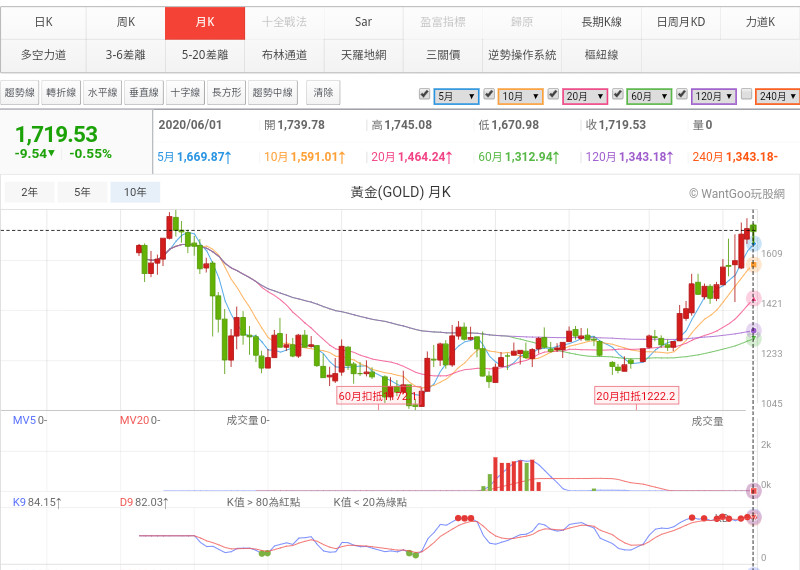The width and height of the screenshot is (800, 570).
Task: Choose the 長方形 rectangle drawing tool
Action: tap(225, 93)
